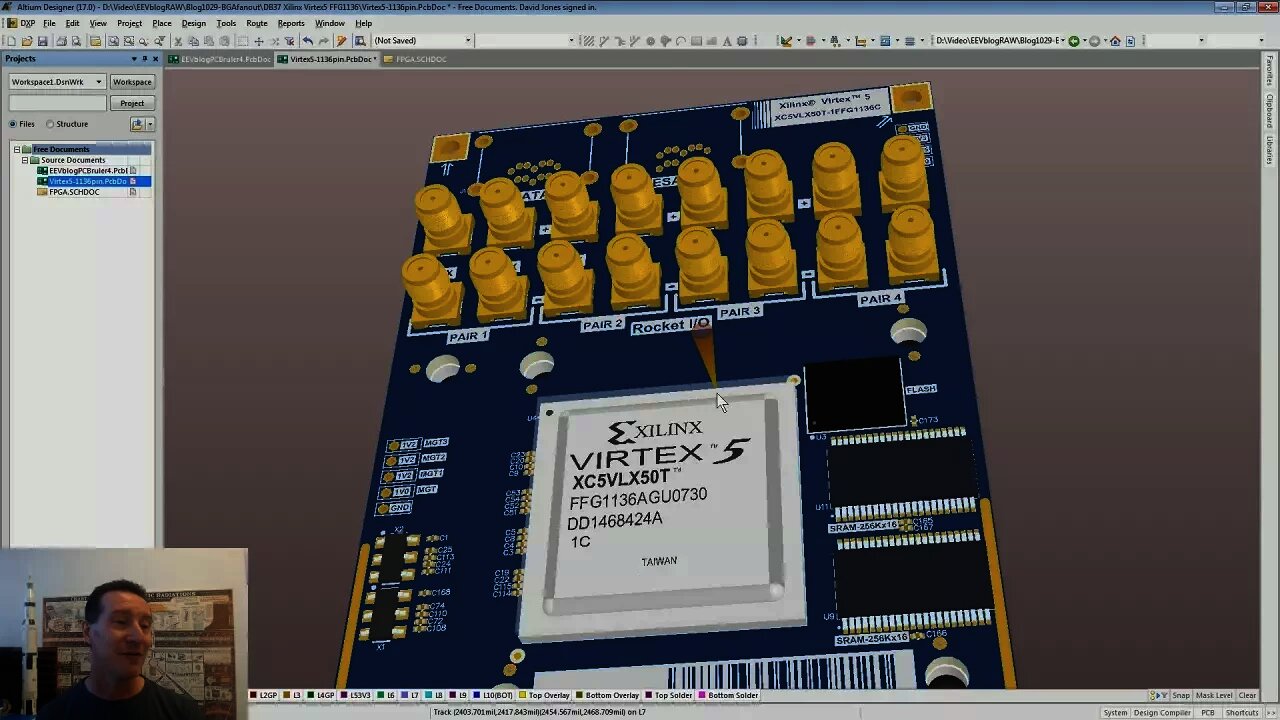The height and width of the screenshot is (720, 1280).
Task: Select the Files radio button
Action: tap(13, 124)
